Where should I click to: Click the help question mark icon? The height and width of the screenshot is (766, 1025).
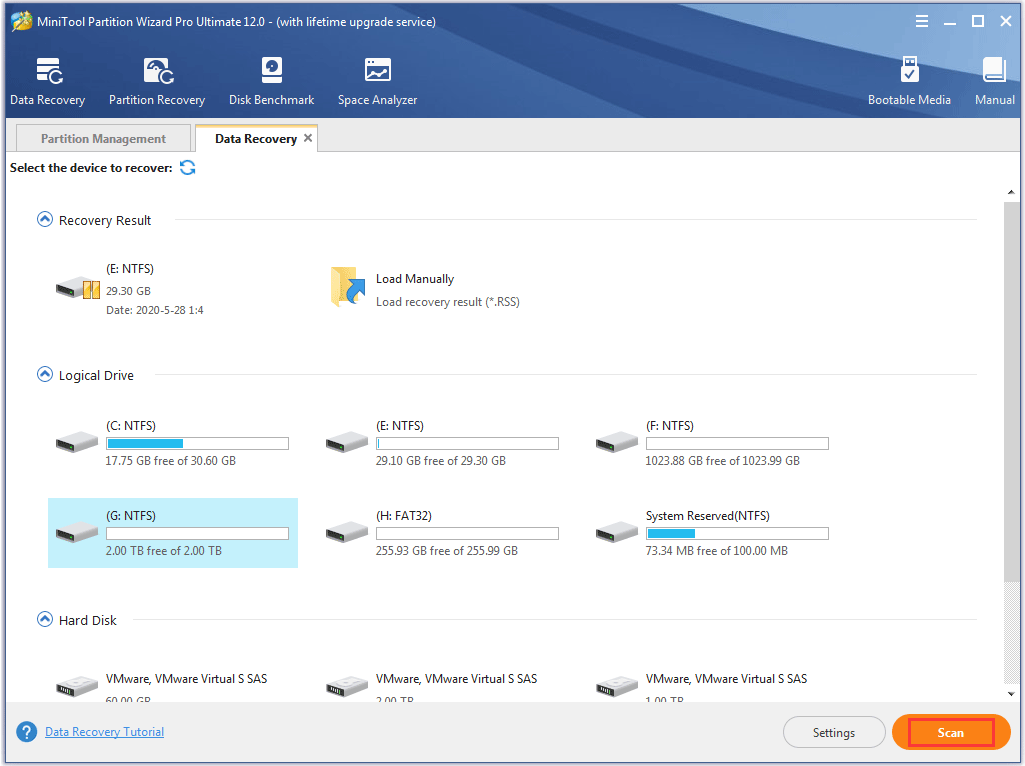25,731
